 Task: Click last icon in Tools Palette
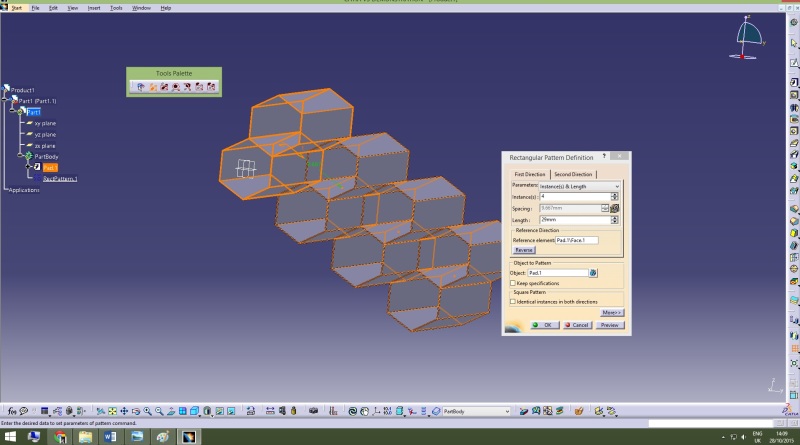click(211, 87)
